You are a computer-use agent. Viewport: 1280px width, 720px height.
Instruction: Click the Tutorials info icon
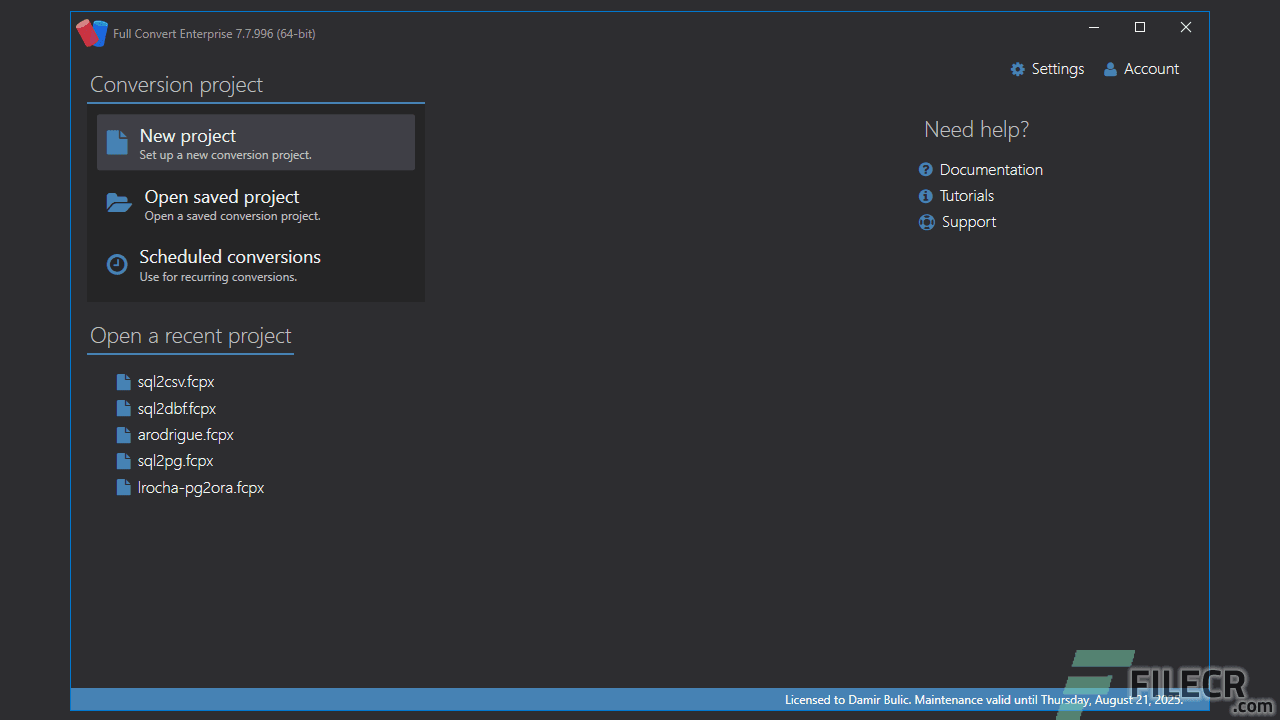(x=926, y=195)
